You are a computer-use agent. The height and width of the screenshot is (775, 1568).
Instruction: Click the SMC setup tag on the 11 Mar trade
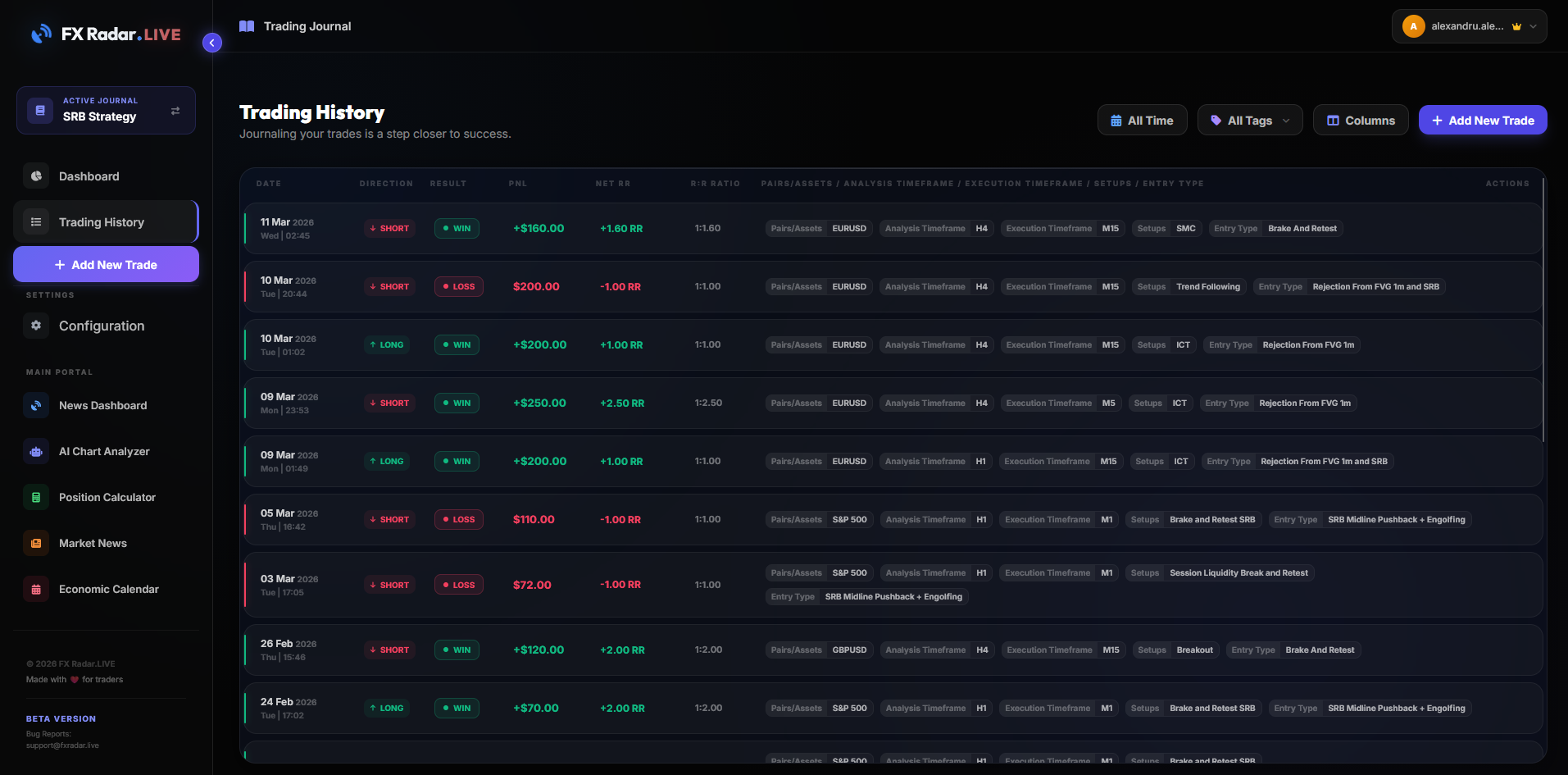1185,228
